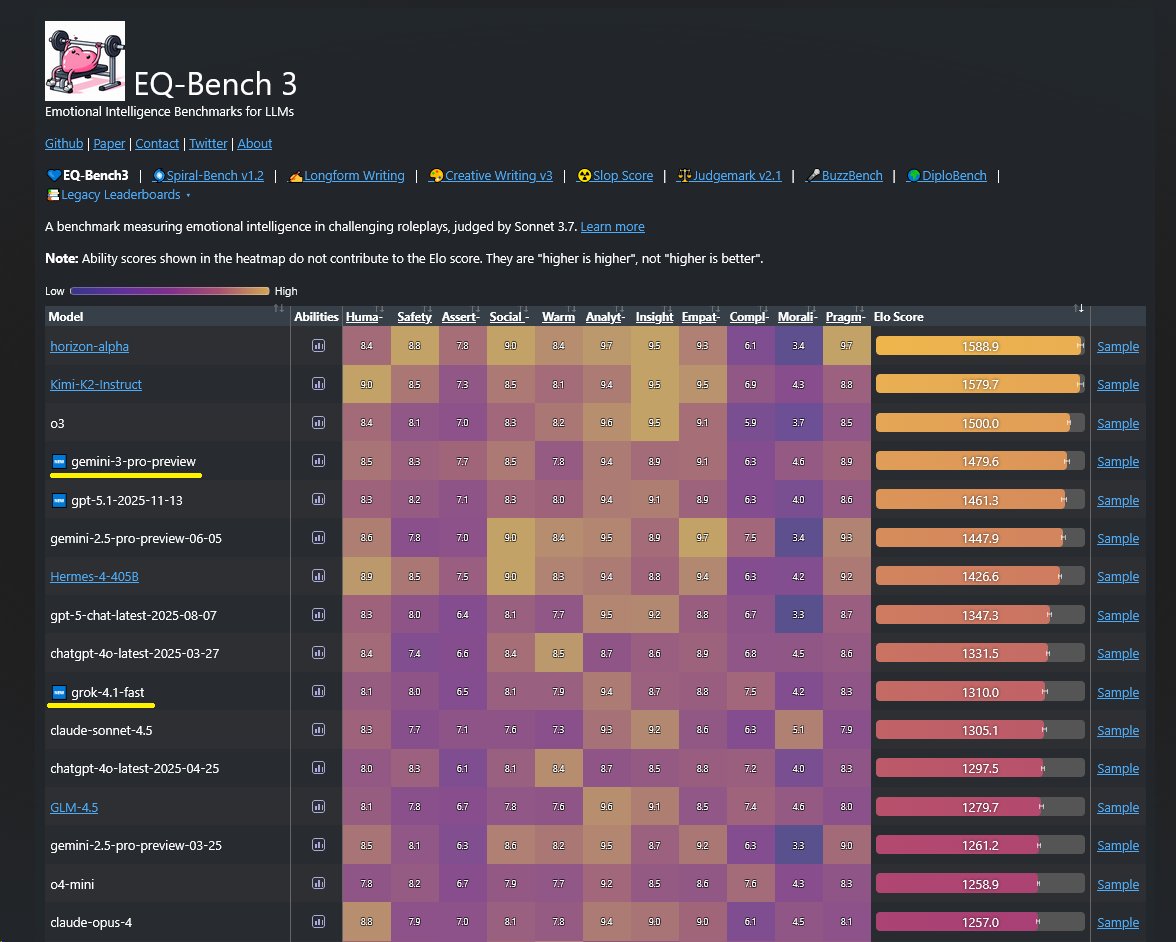Open the BuzzBench leaderboard
This screenshot has height=942, width=1176.
[x=844, y=176]
